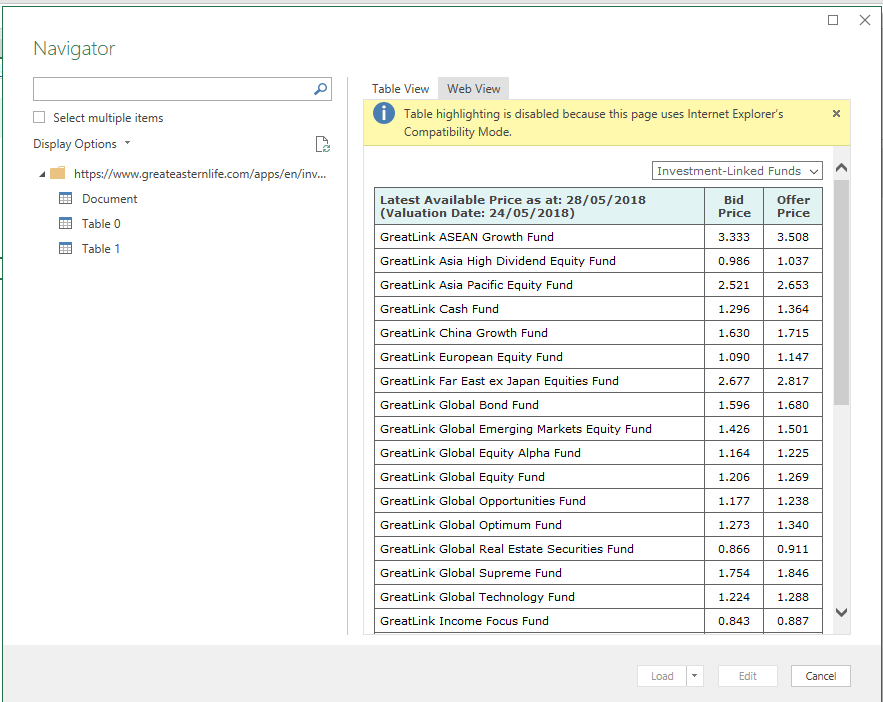Switch to the Table View tab
The image size is (883, 702).
(400, 89)
